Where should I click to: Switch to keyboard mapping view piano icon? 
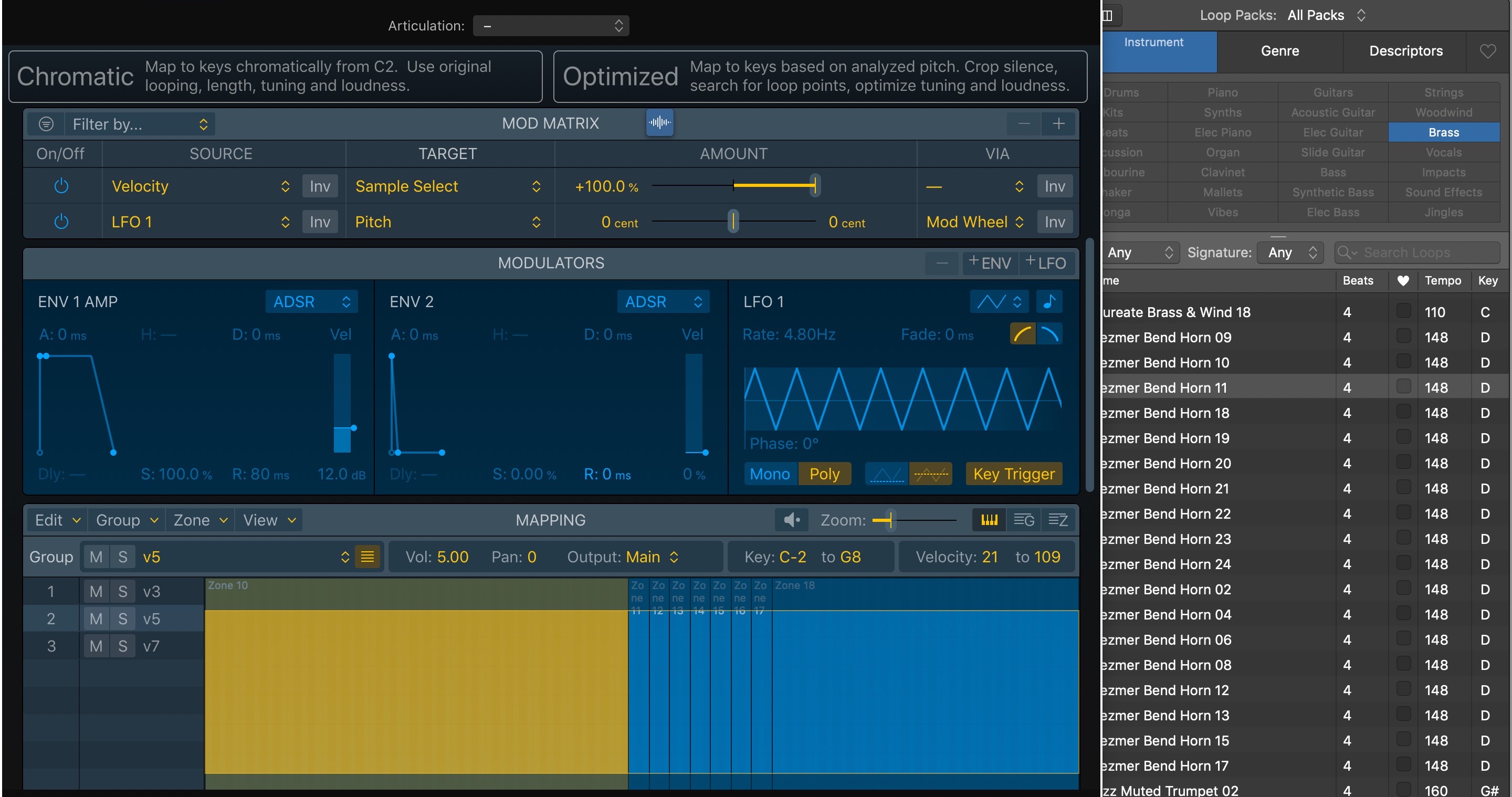click(989, 520)
